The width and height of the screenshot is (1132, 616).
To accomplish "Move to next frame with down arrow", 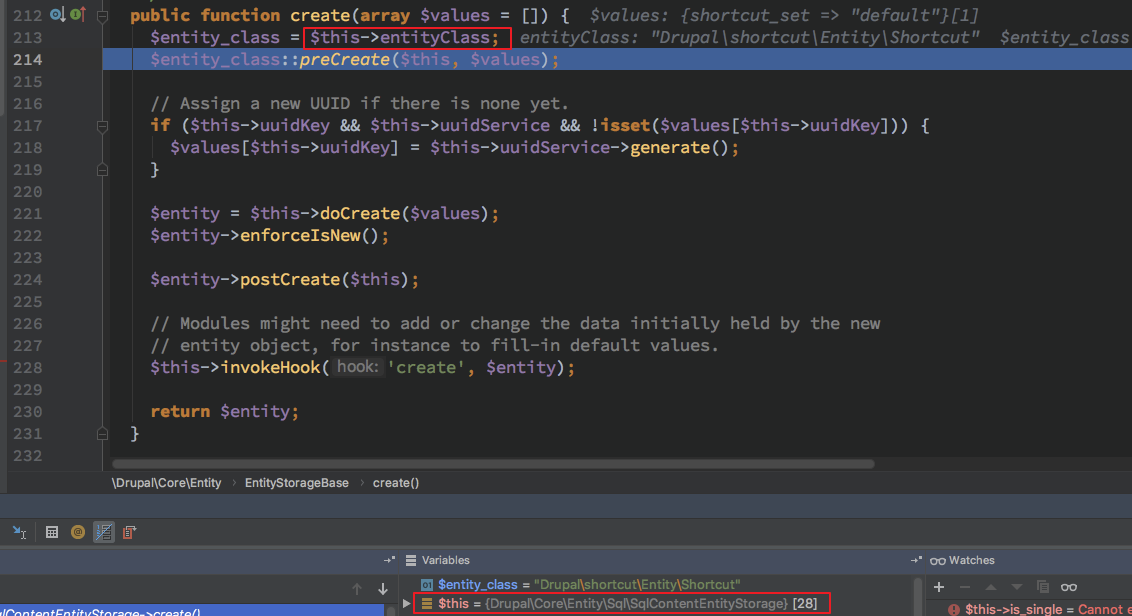I will click(382, 589).
